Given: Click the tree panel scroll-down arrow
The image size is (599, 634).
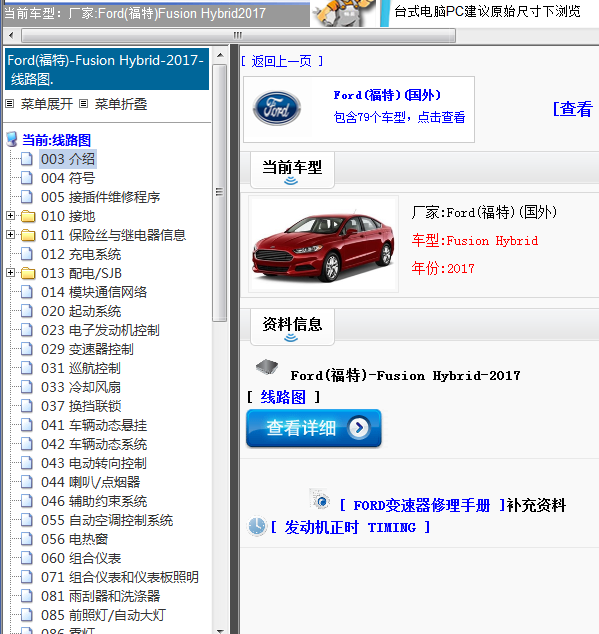Looking at the screenshot, I should [x=220, y=630].
